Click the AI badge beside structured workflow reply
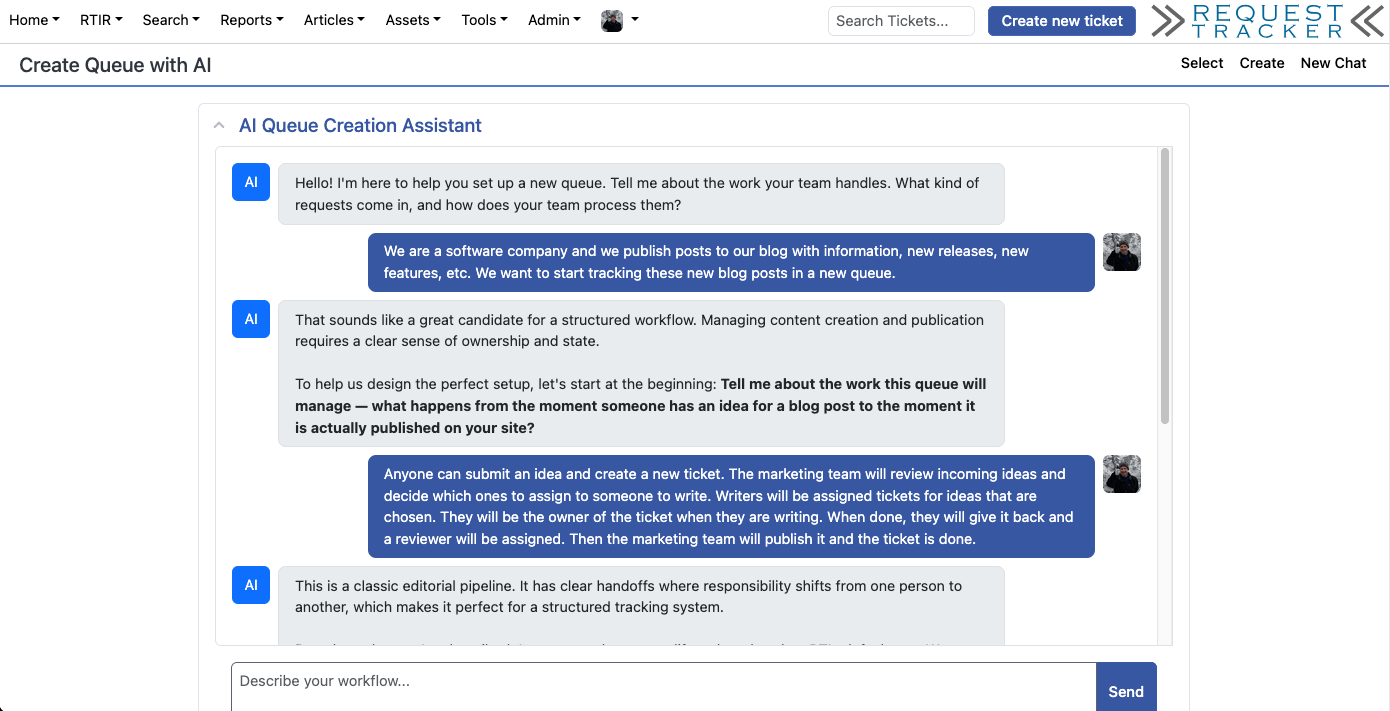The height and width of the screenshot is (711, 1390). (251, 319)
